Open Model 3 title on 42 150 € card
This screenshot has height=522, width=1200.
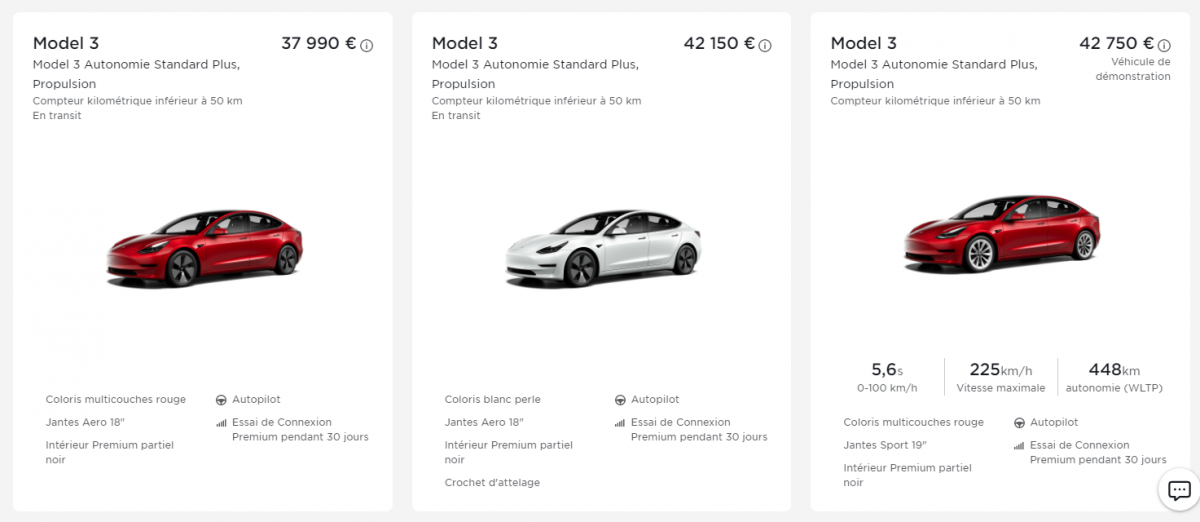click(465, 43)
